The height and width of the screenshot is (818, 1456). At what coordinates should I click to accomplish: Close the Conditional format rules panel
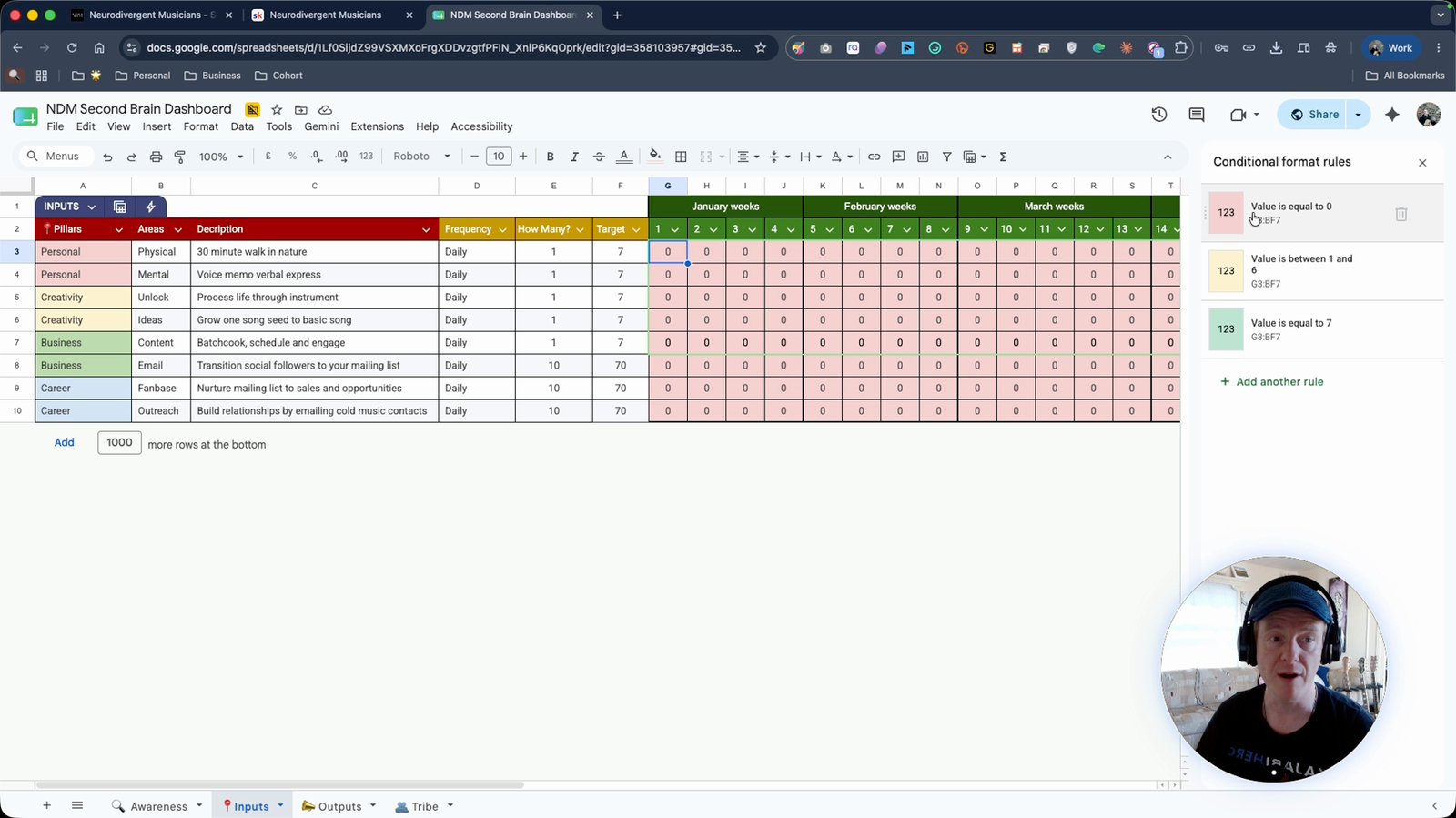[x=1422, y=163]
